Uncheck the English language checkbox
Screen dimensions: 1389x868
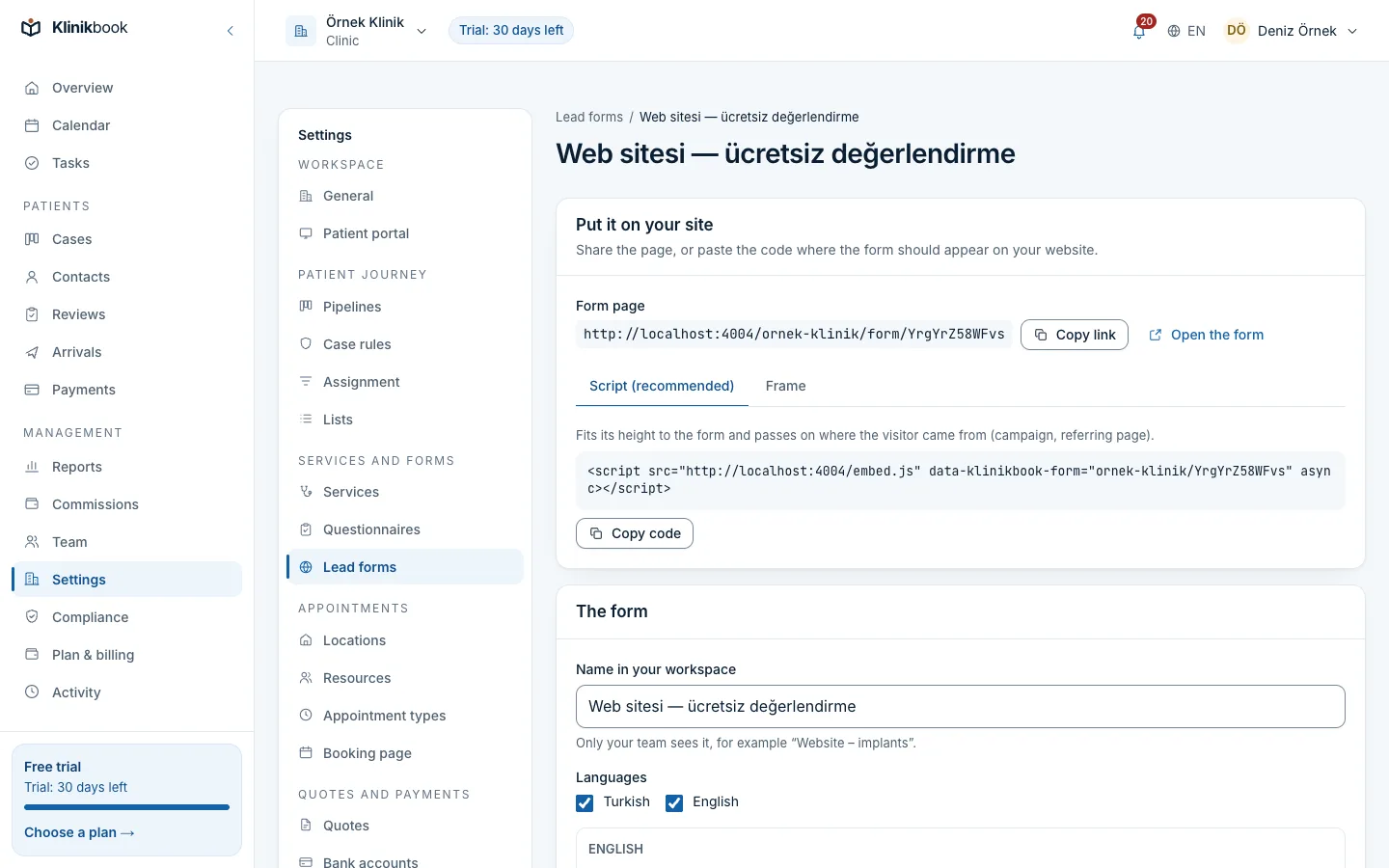tap(674, 802)
